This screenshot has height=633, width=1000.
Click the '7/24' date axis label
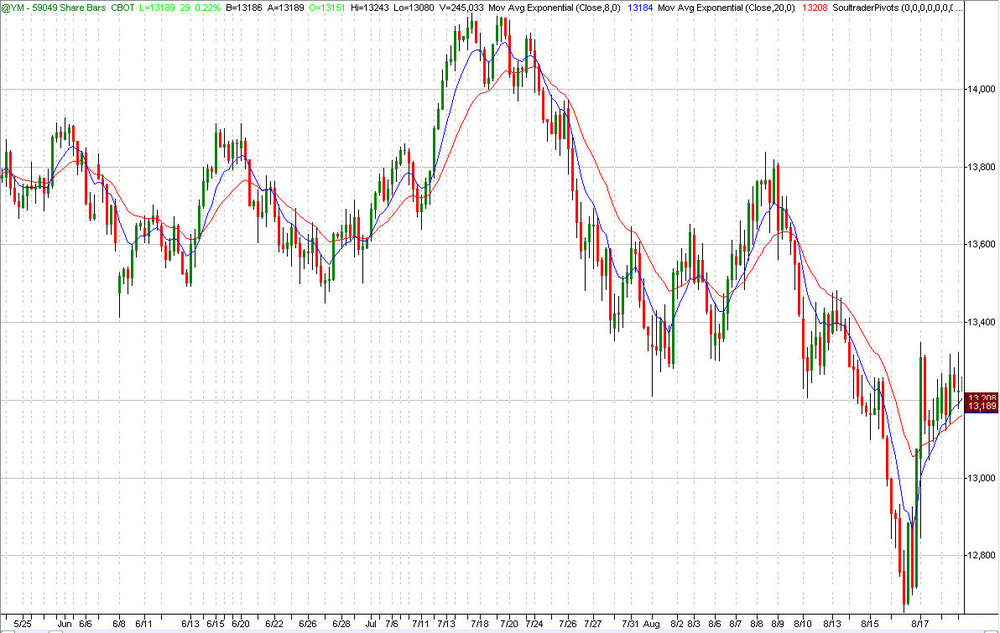point(534,623)
